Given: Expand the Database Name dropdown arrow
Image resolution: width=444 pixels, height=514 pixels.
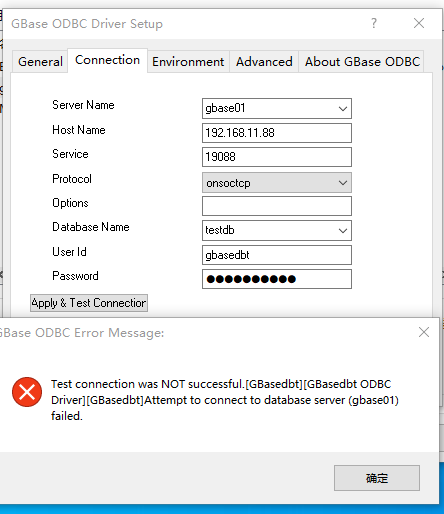Looking at the screenshot, I should (x=343, y=231).
